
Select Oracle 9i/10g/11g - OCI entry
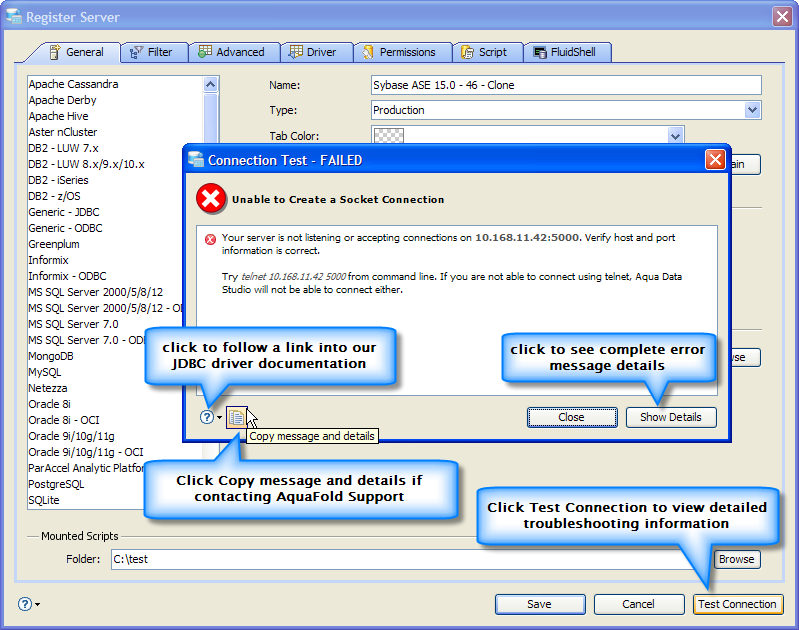click(x=86, y=452)
